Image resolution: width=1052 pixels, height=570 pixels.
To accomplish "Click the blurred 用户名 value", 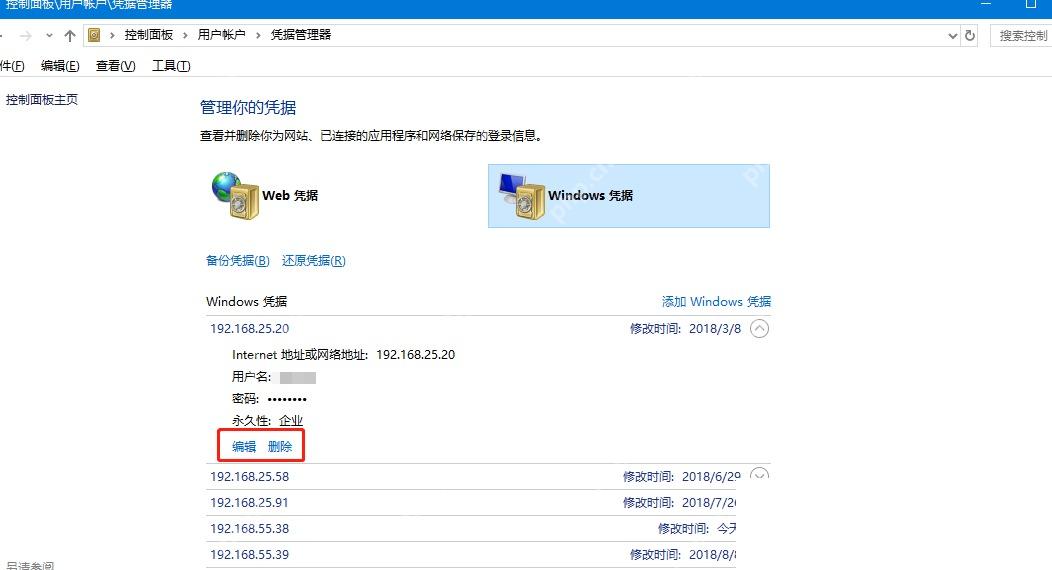I will click(298, 378).
